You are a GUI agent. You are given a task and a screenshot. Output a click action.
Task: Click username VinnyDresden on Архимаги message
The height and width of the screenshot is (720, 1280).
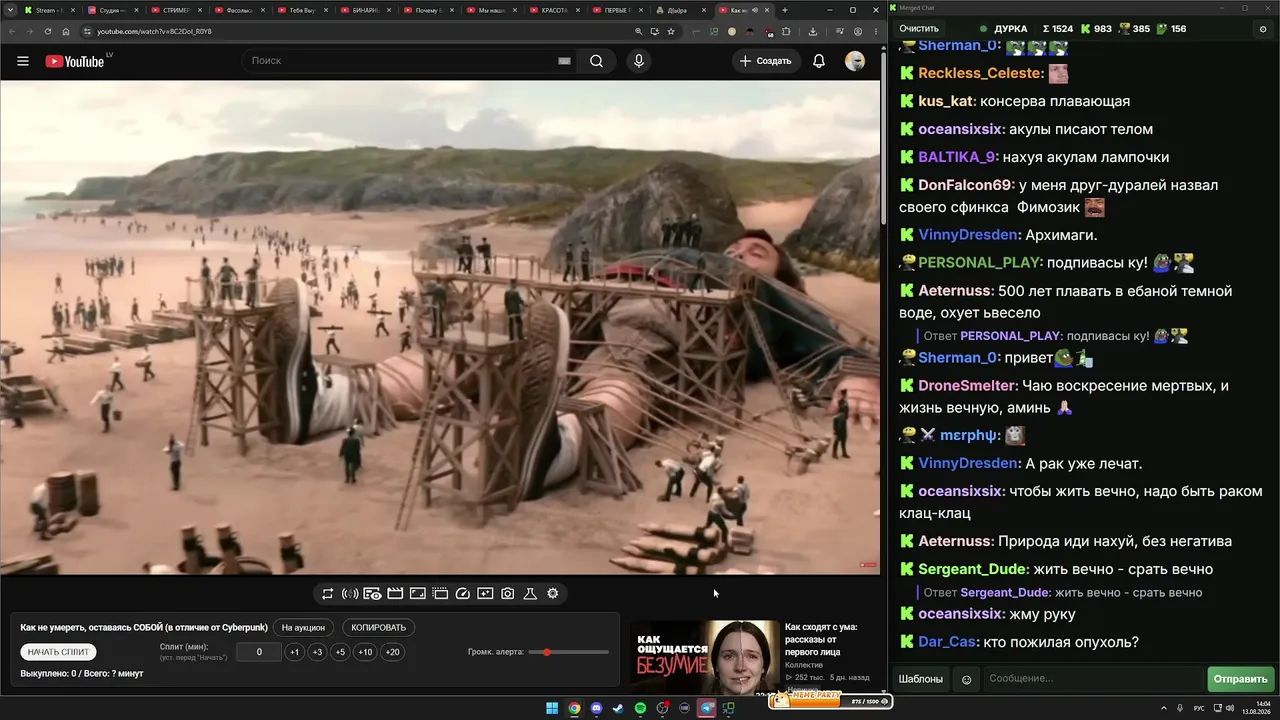(967, 235)
